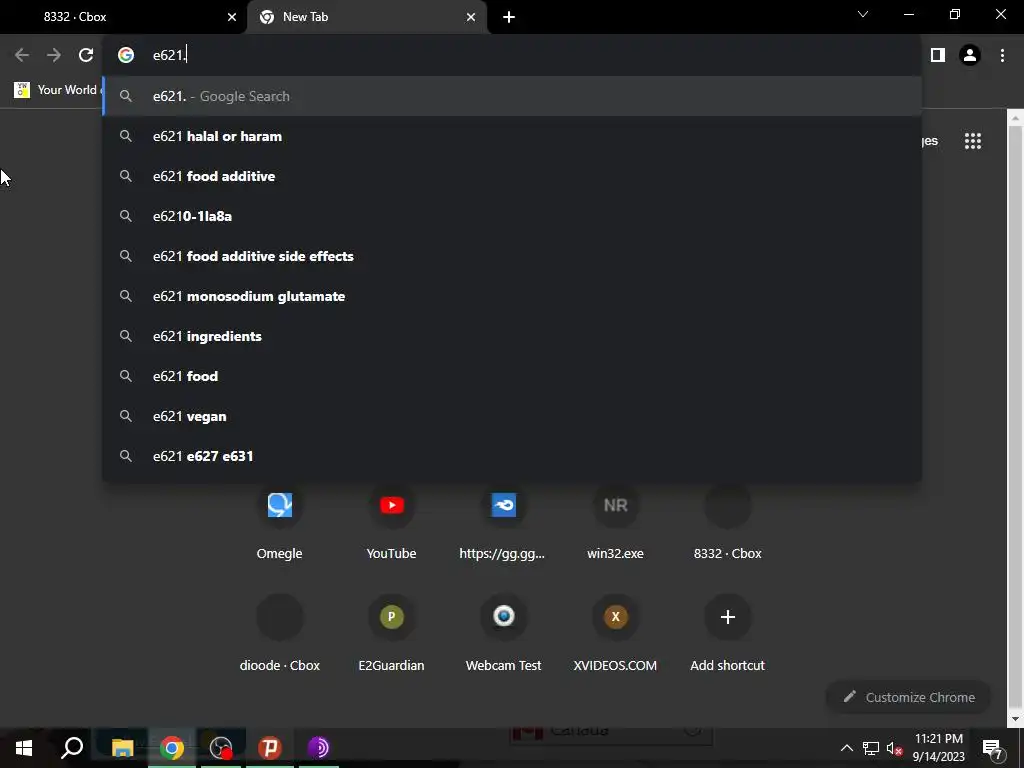This screenshot has width=1024, height=768.
Task: Open the Chrome side panel icon
Action: pos(938,55)
